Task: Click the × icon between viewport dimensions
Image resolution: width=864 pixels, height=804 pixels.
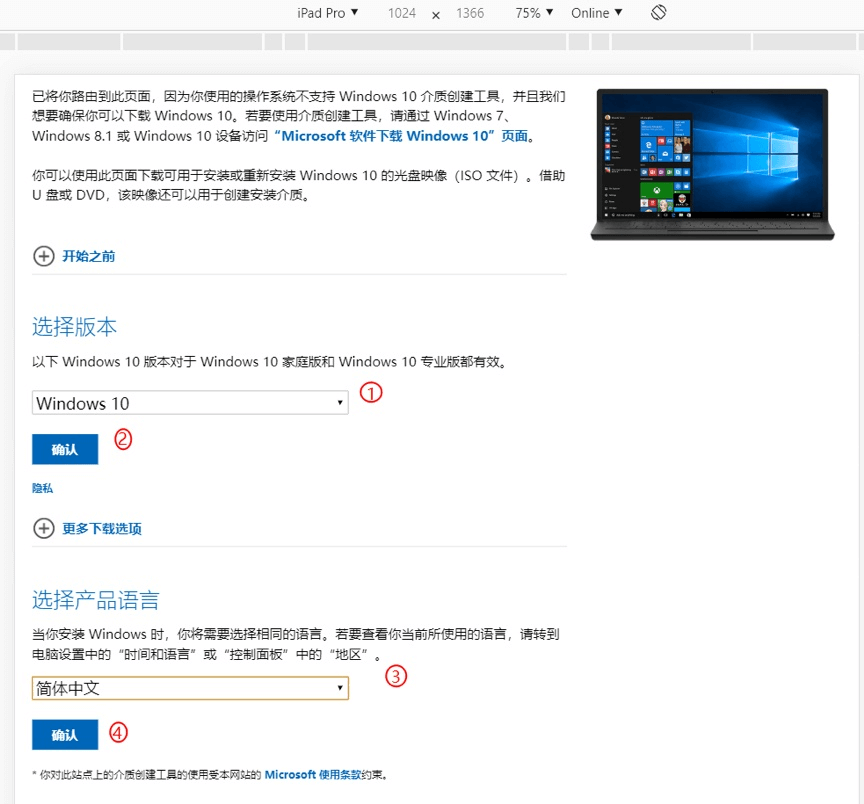Action: 435,14
